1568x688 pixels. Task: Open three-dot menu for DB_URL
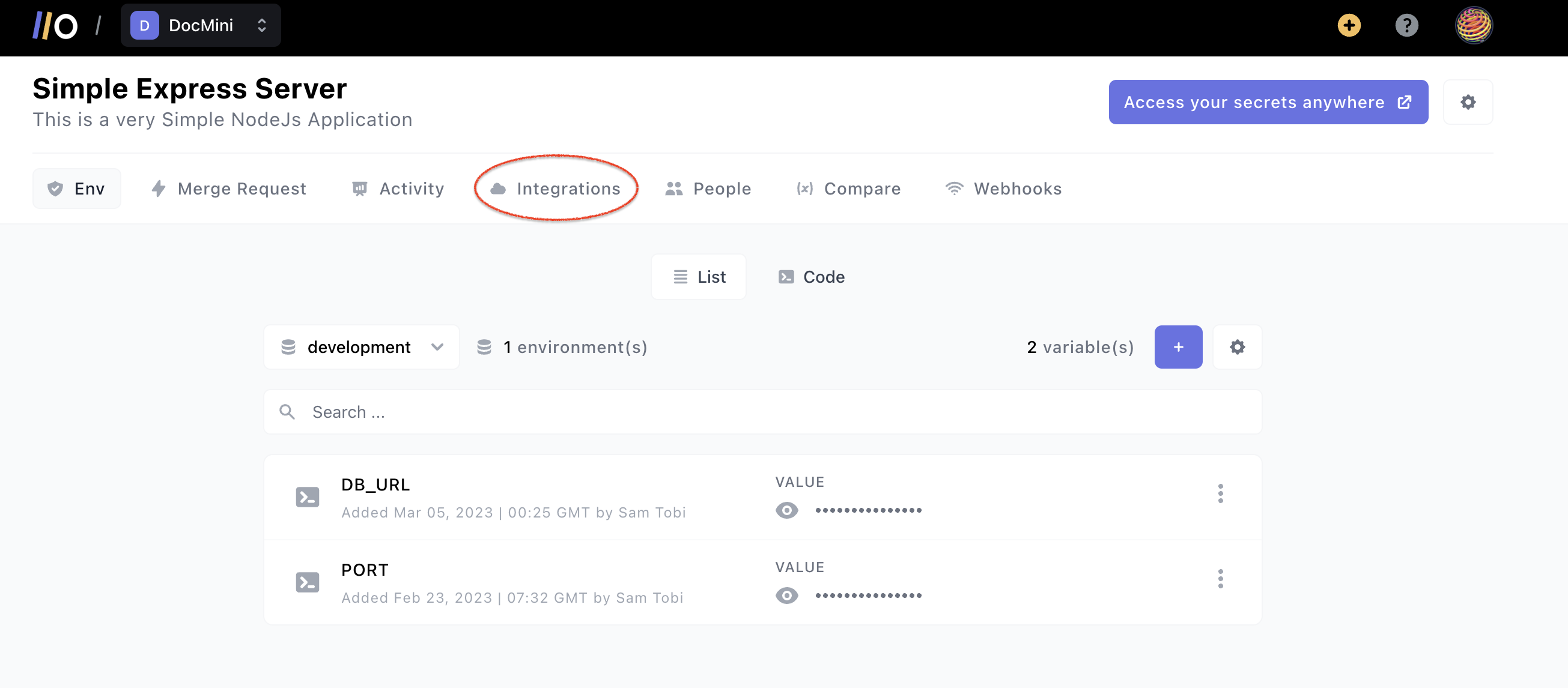pos(1220,493)
